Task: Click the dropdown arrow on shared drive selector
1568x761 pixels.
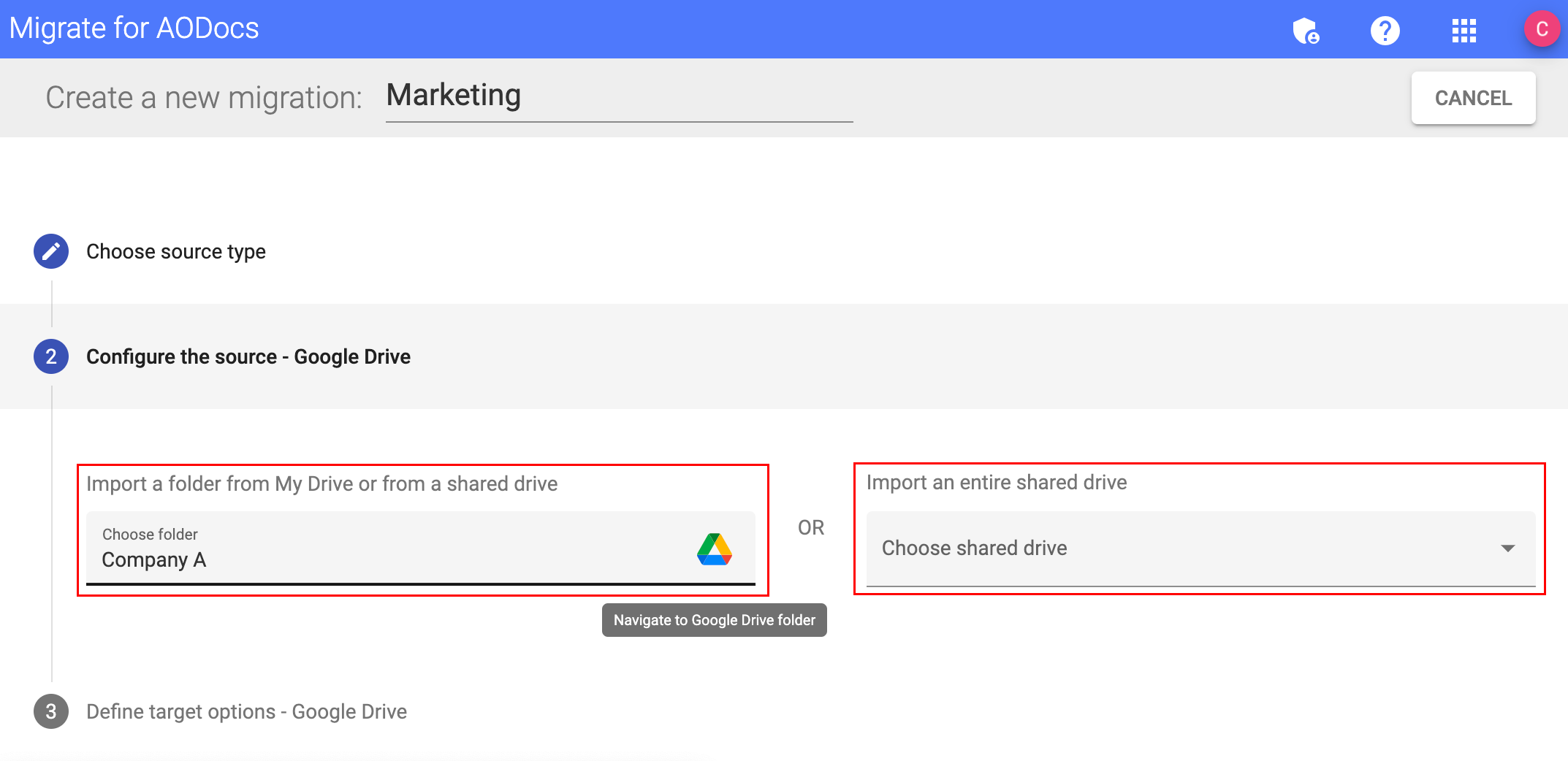Action: tap(1510, 548)
